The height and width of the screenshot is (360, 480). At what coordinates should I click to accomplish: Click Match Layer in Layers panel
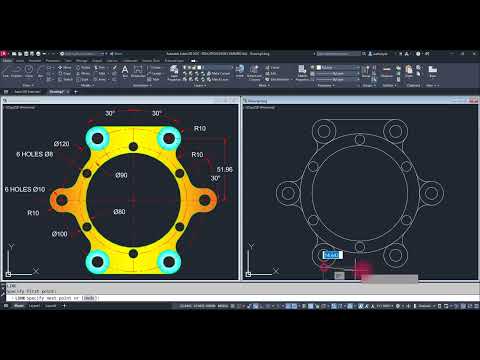(x=218, y=79)
